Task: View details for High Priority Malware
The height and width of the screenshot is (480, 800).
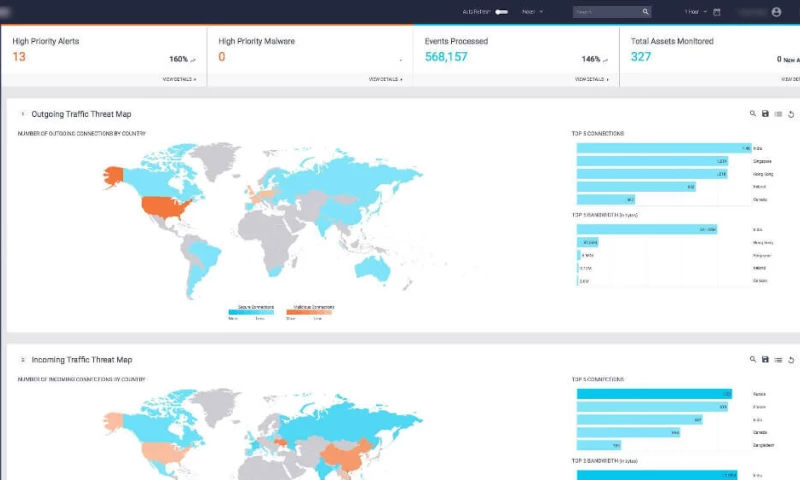Action: pyautogui.click(x=385, y=80)
